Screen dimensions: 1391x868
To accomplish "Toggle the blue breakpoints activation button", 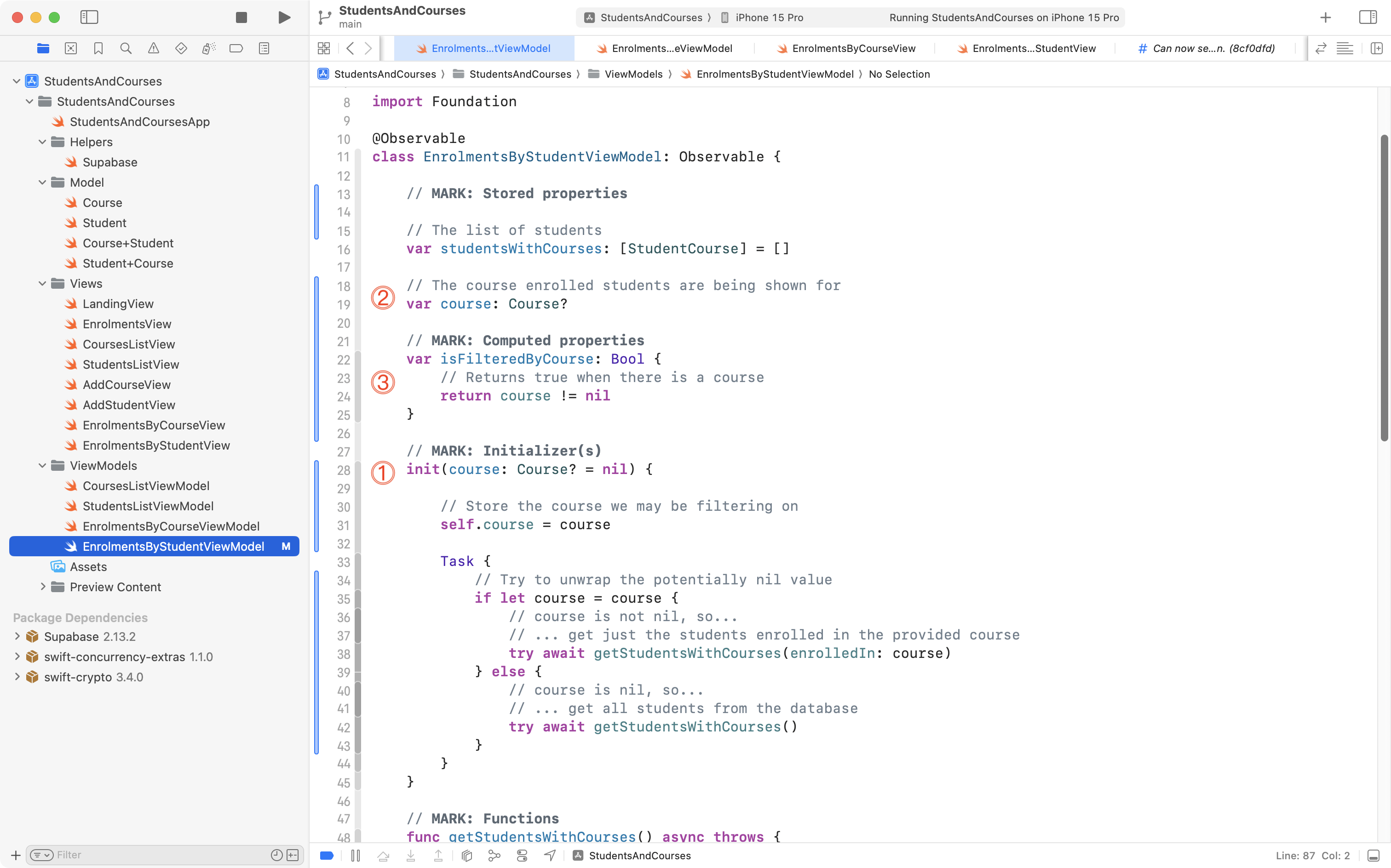I will [326, 855].
